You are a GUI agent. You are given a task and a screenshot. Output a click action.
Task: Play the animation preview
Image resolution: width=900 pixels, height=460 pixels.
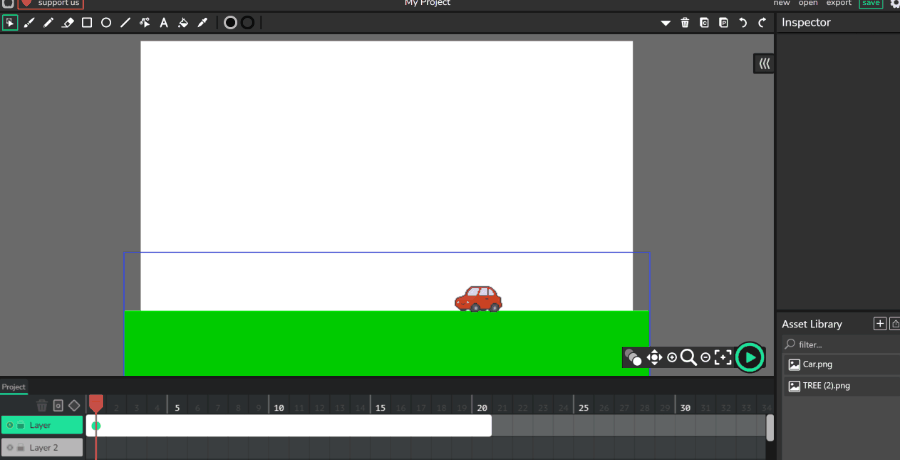750,357
